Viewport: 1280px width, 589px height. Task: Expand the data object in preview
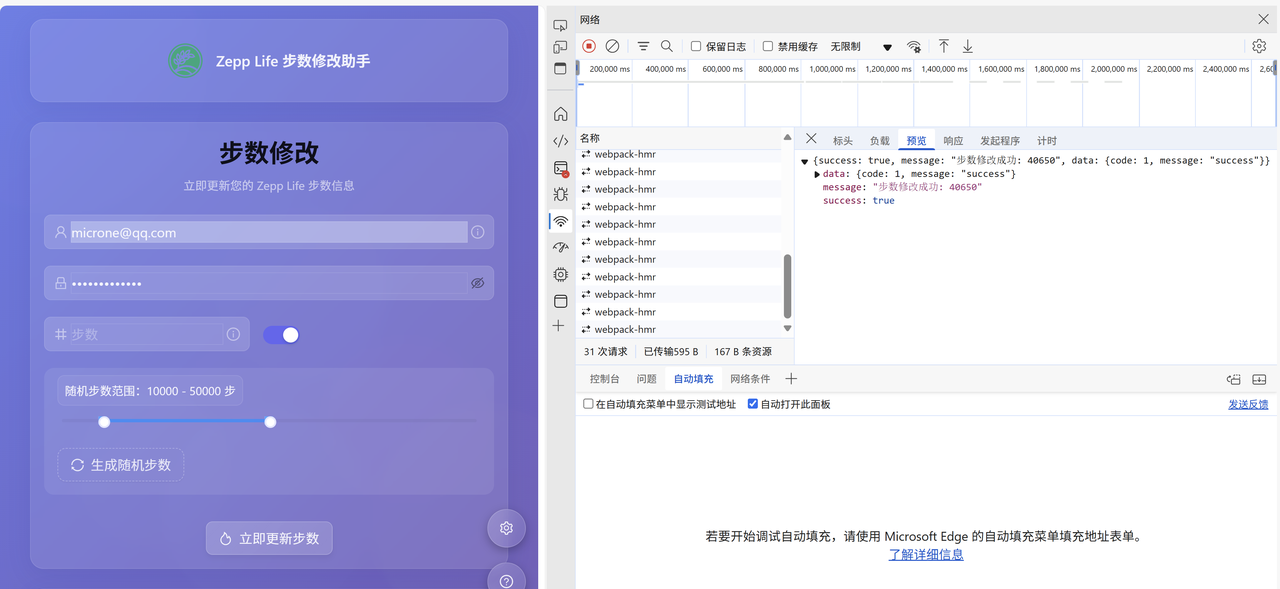tap(817, 174)
